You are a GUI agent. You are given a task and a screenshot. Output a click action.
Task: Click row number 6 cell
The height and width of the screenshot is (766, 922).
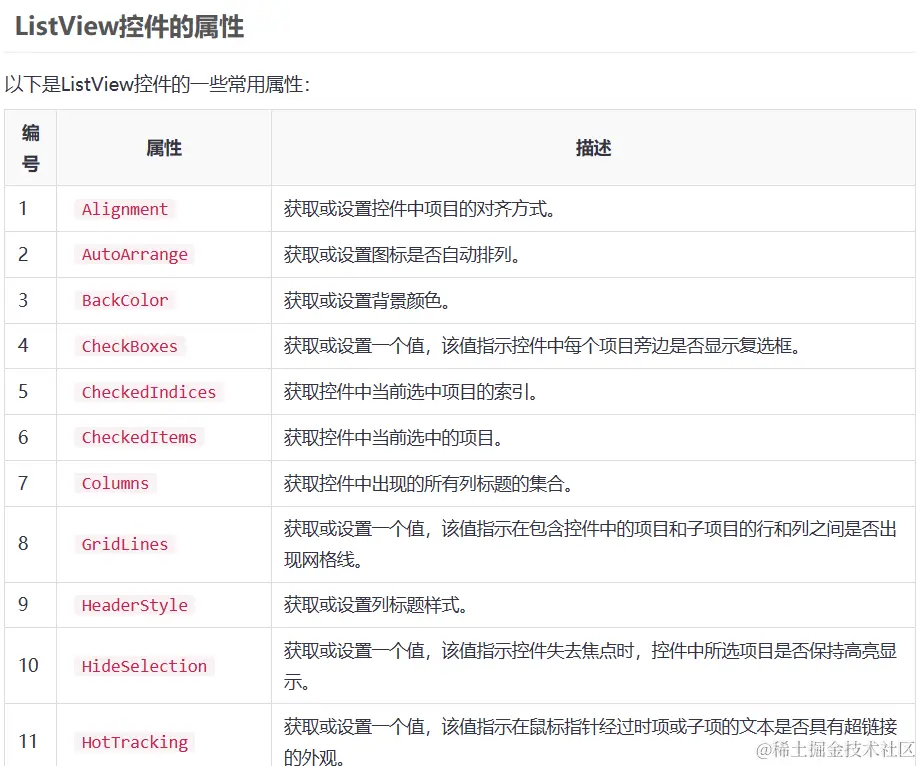[x=31, y=437]
